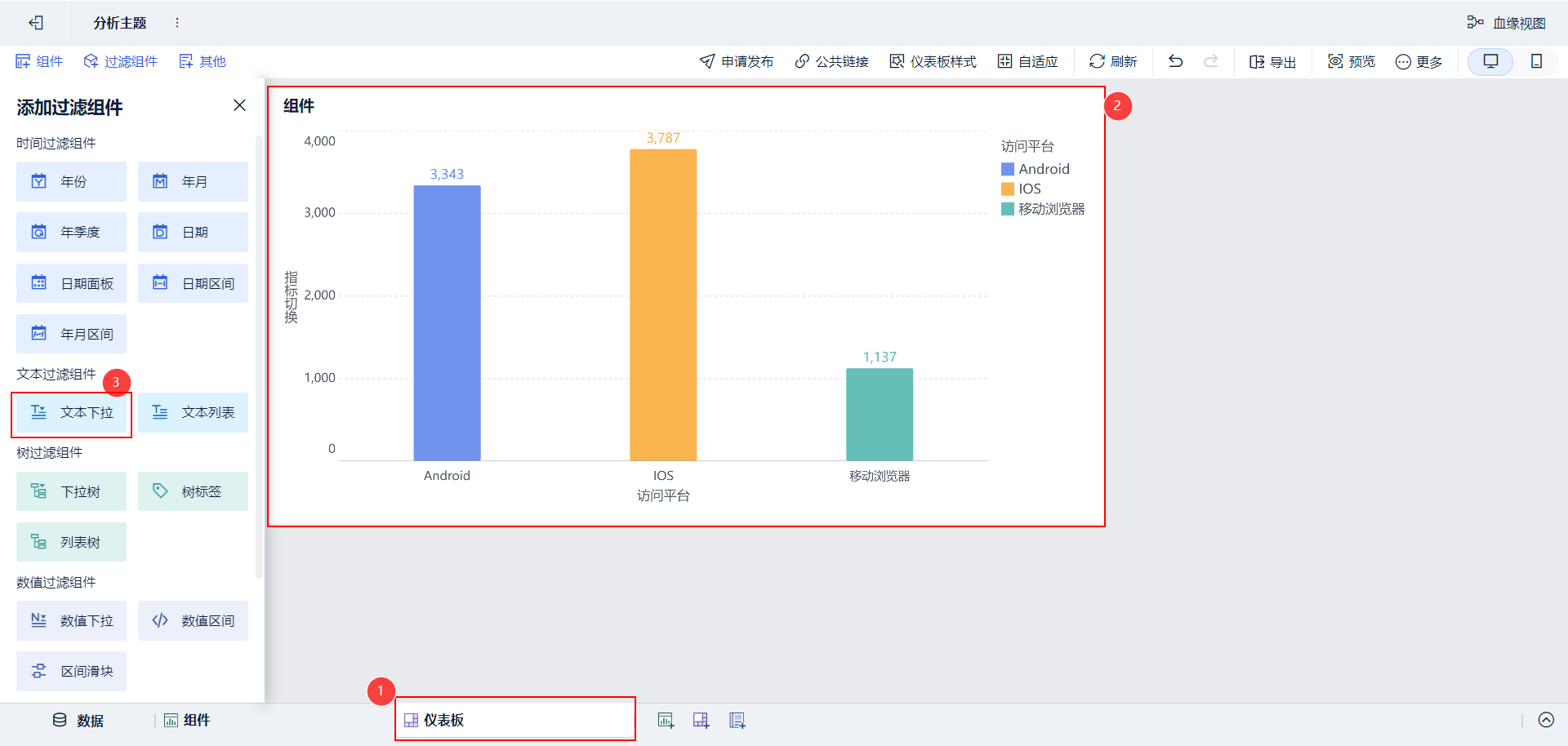Click the redo arrow icon
This screenshot has height=746, width=1568.
tap(1211, 61)
